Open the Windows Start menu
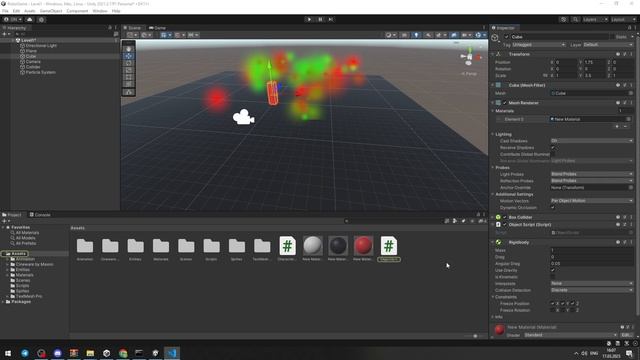This screenshot has height=360, width=640. coord(8,353)
